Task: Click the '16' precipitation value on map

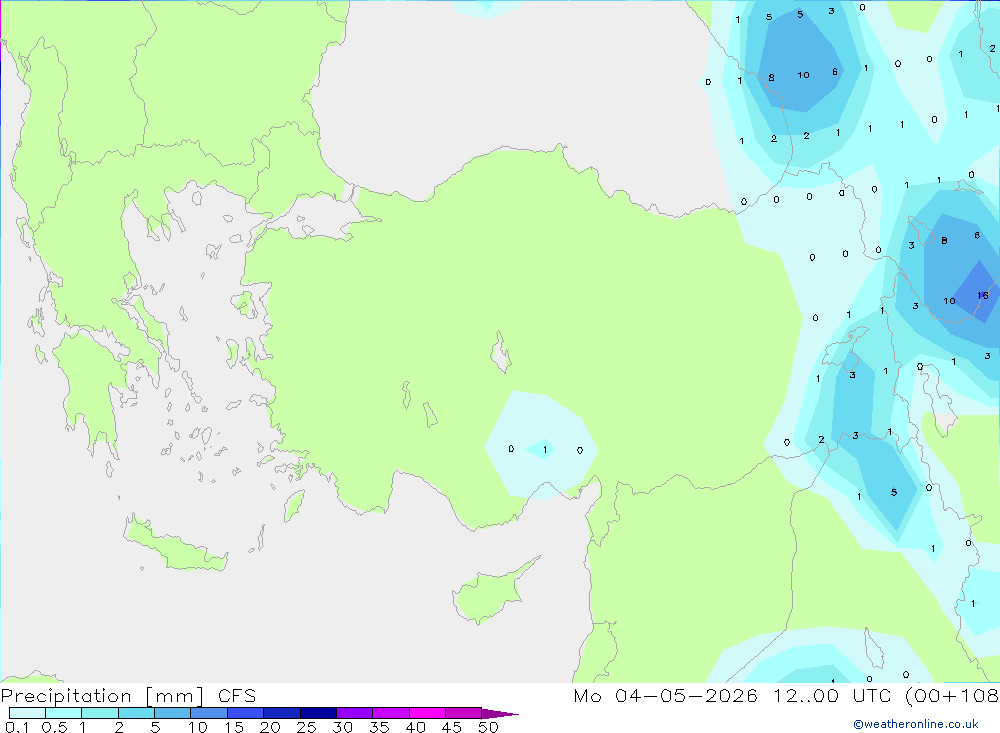Action: click(983, 295)
